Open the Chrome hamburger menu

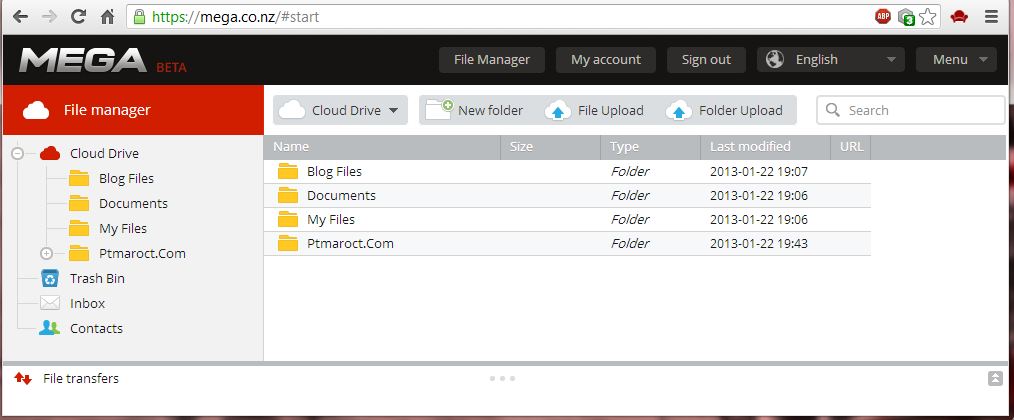point(991,17)
